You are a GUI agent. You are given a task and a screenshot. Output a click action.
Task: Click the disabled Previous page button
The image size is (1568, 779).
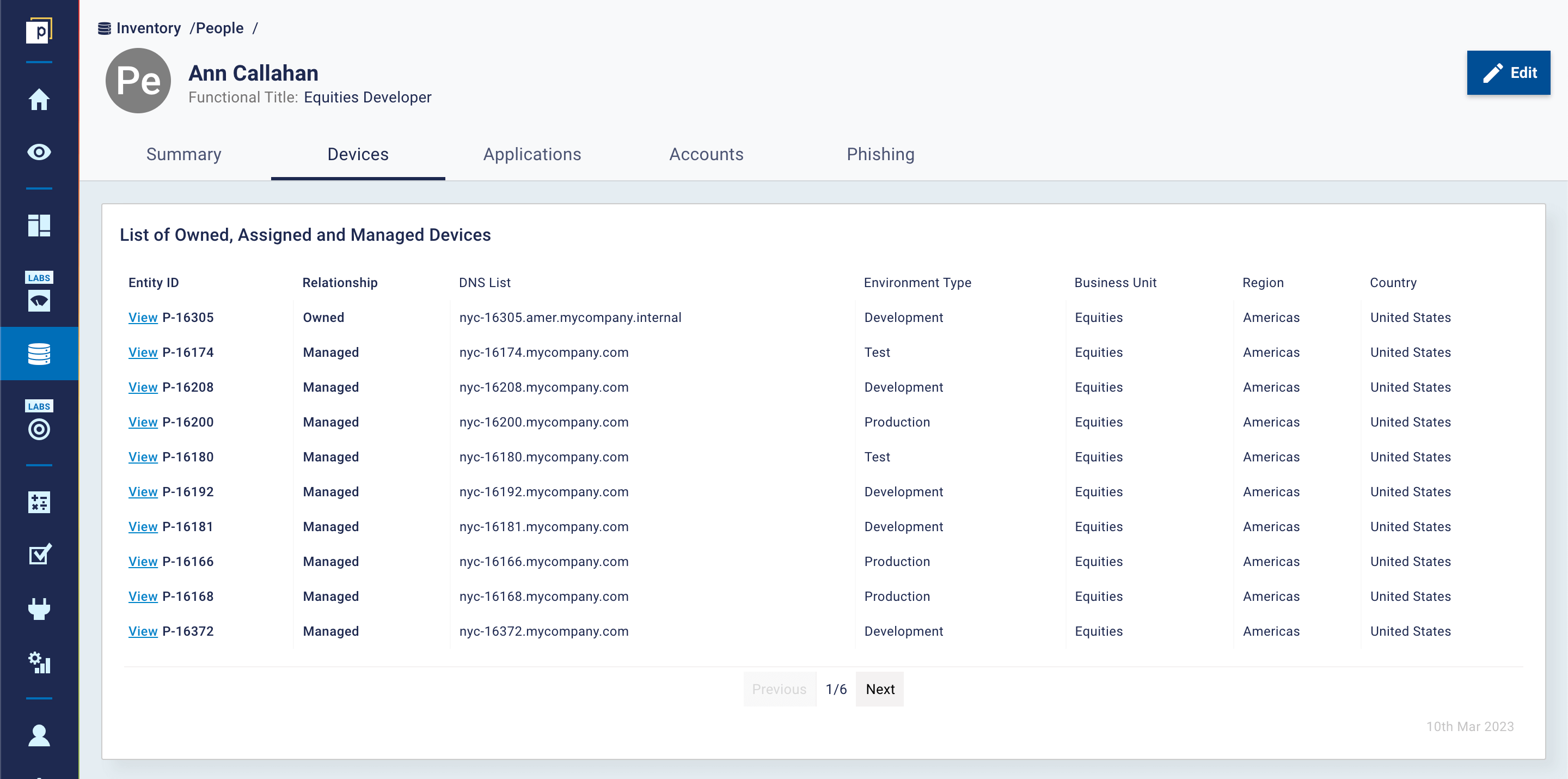point(779,689)
